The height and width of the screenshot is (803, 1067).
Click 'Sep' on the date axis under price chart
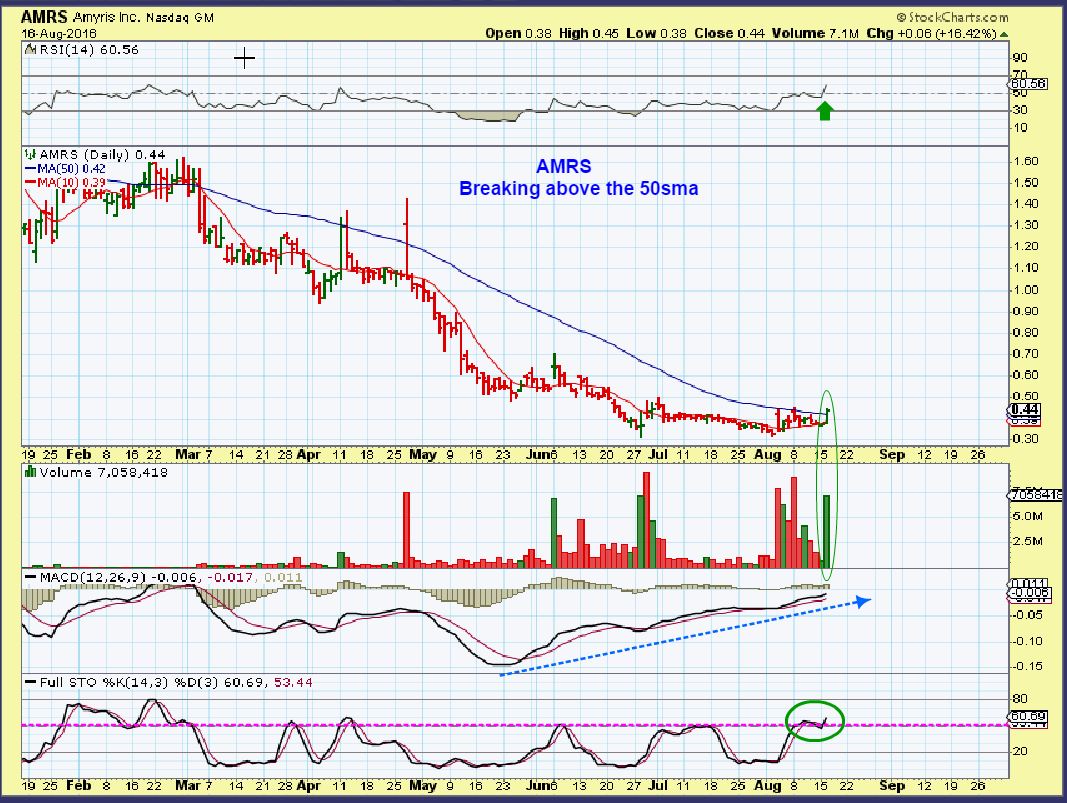click(892, 455)
